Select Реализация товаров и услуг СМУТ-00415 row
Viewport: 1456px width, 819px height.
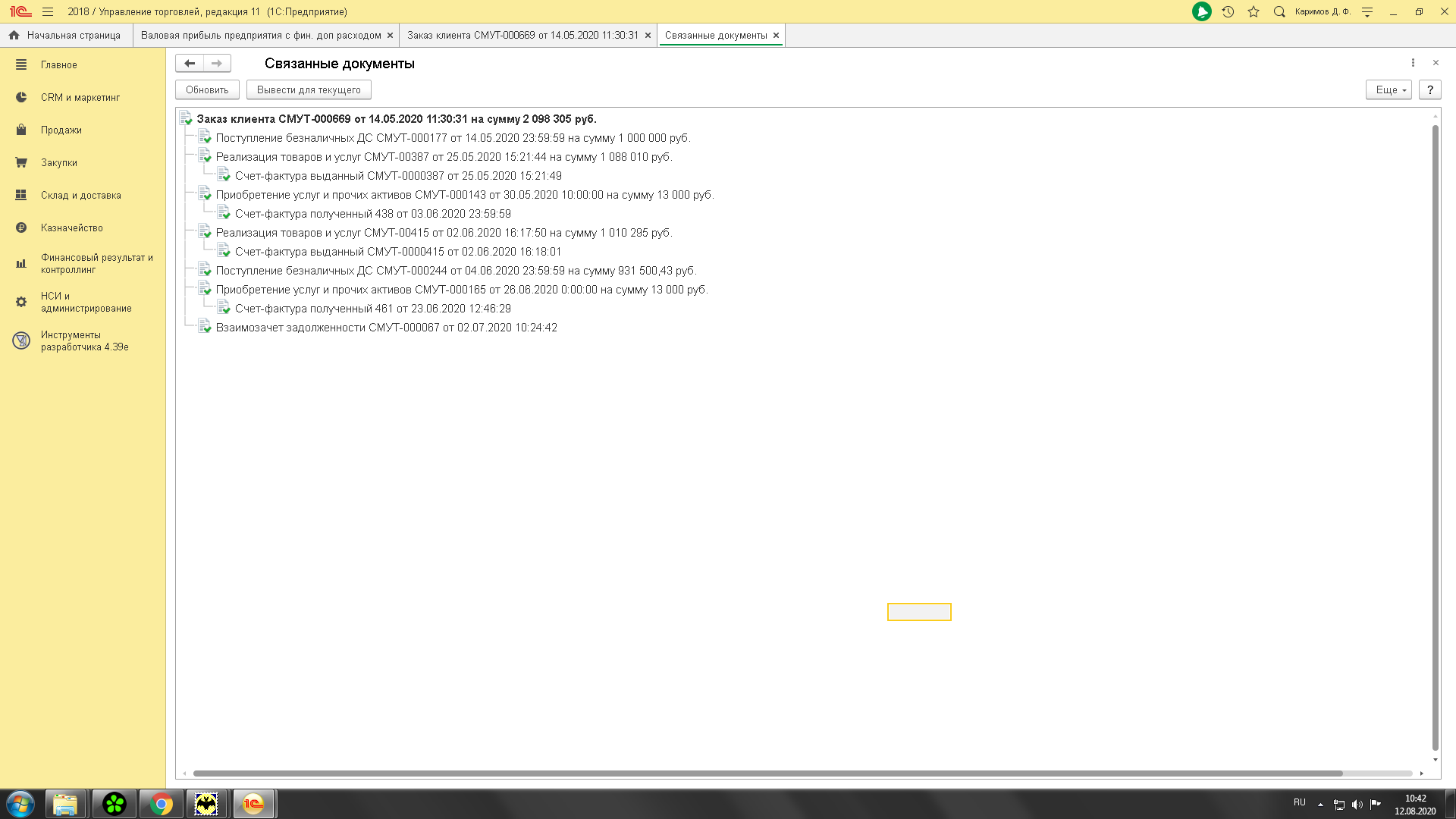[444, 233]
